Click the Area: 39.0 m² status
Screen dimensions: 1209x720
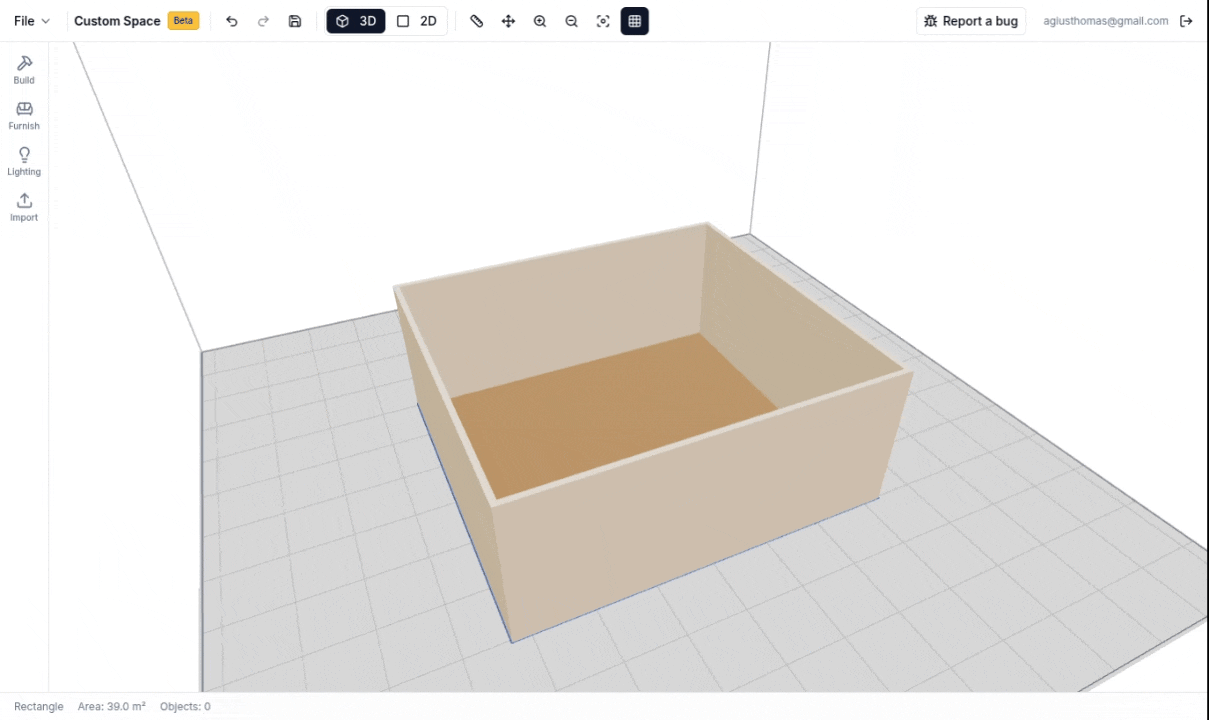click(112, 706)
